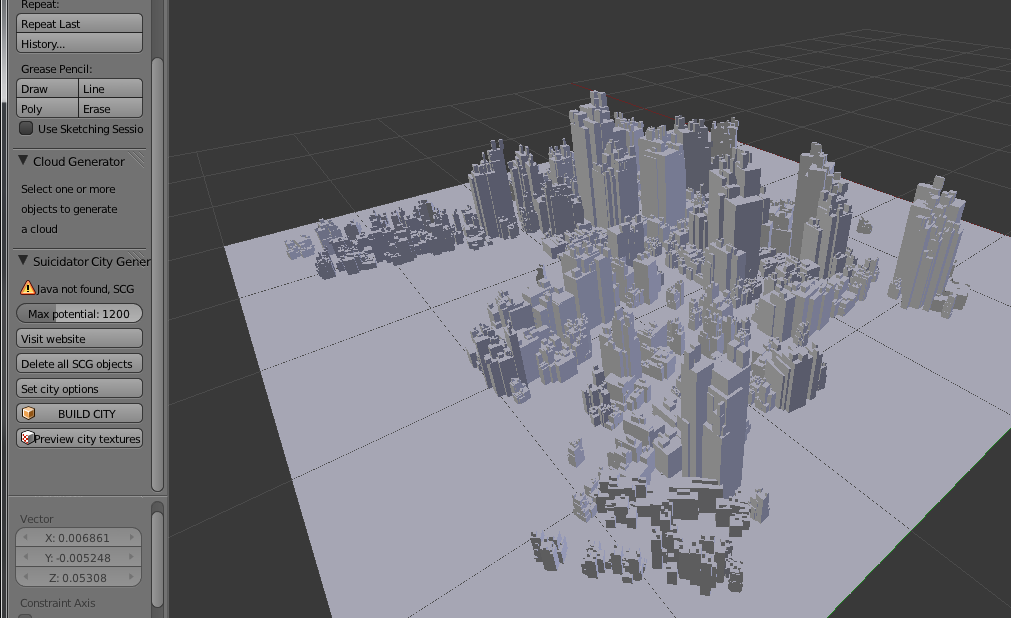Collapse the Suicidator City Generator panel
Screen dimensions: 1011x618
coord(23,261)
